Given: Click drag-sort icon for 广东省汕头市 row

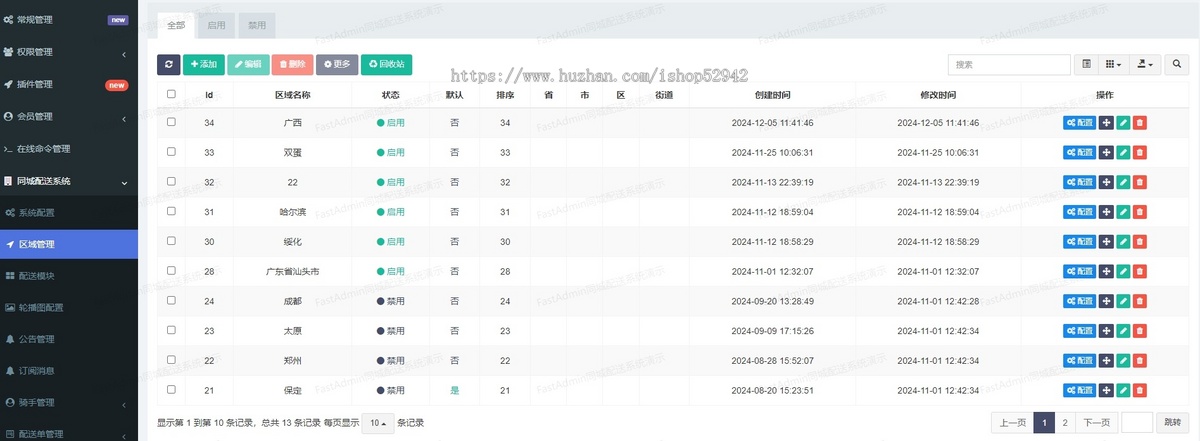Looking at the screenshot, I should (1106, 271).
